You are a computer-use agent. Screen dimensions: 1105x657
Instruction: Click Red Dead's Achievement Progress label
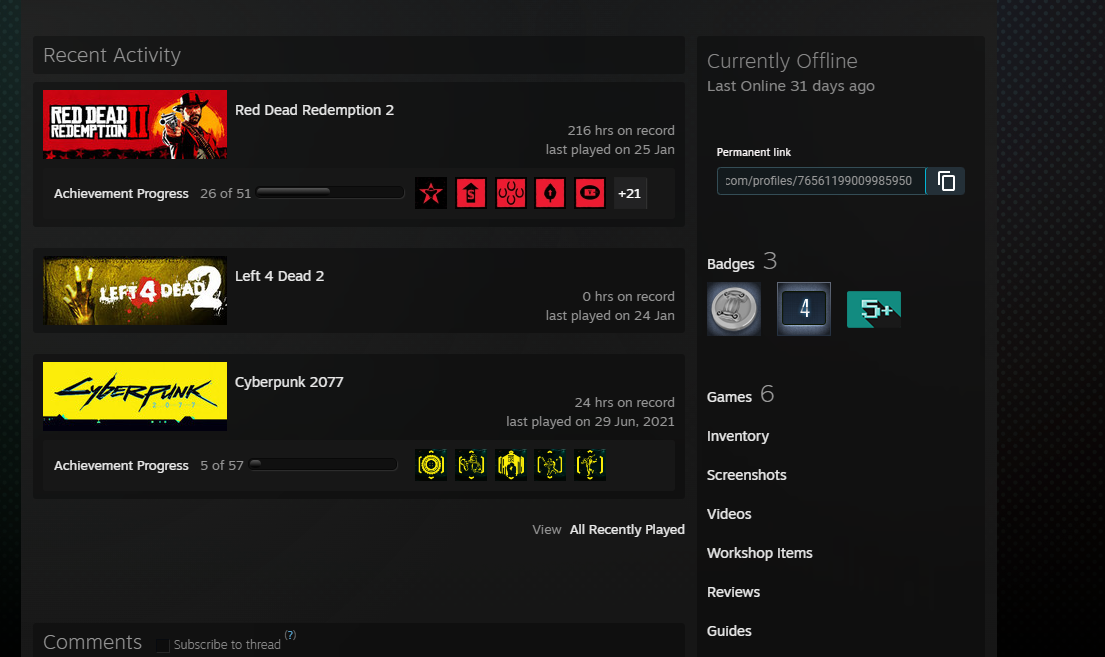(121, 194)
